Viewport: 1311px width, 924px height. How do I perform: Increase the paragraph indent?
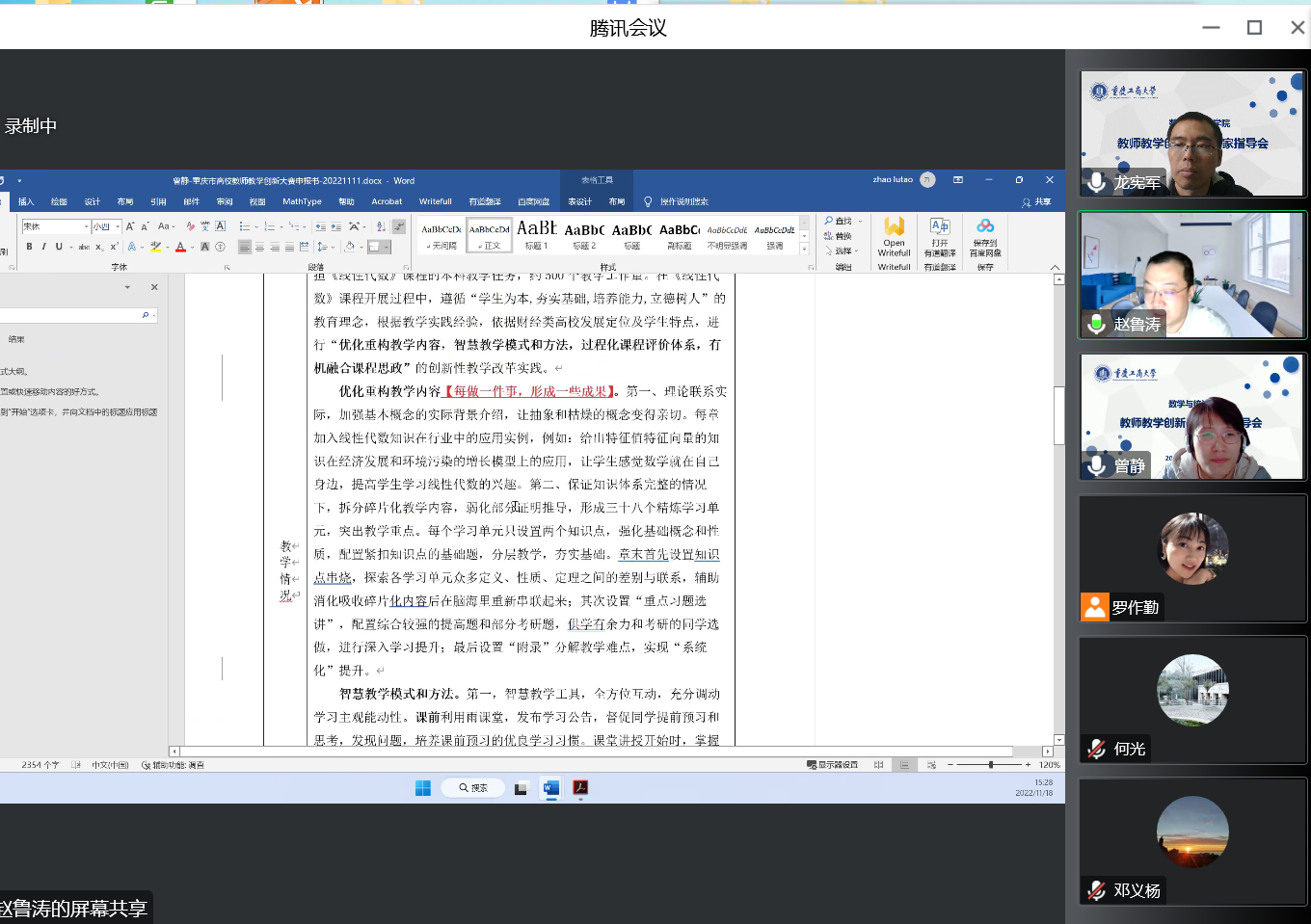[335, 226]
